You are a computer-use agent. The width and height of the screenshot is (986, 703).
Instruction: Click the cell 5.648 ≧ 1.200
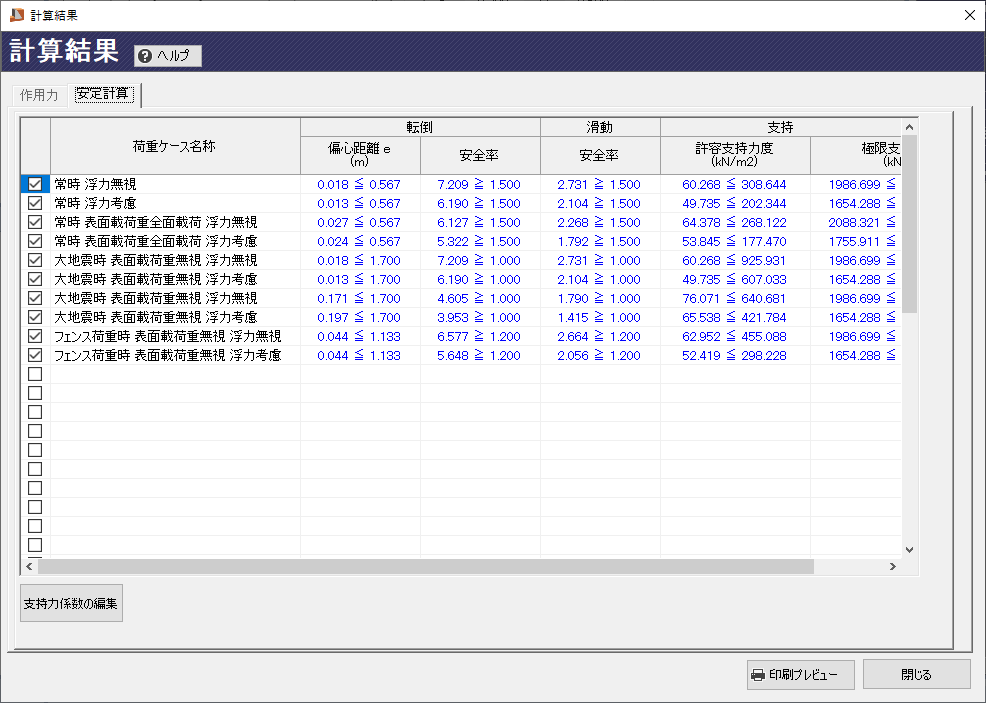(x=479, y=355)
